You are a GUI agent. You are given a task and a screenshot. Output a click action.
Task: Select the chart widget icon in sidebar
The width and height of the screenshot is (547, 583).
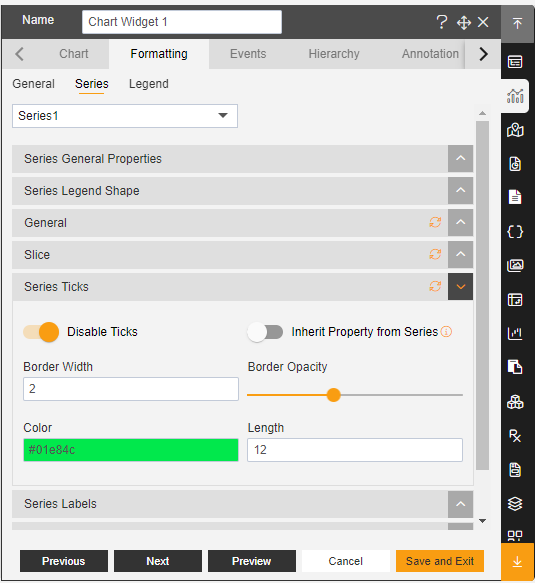tap(515, 96)
